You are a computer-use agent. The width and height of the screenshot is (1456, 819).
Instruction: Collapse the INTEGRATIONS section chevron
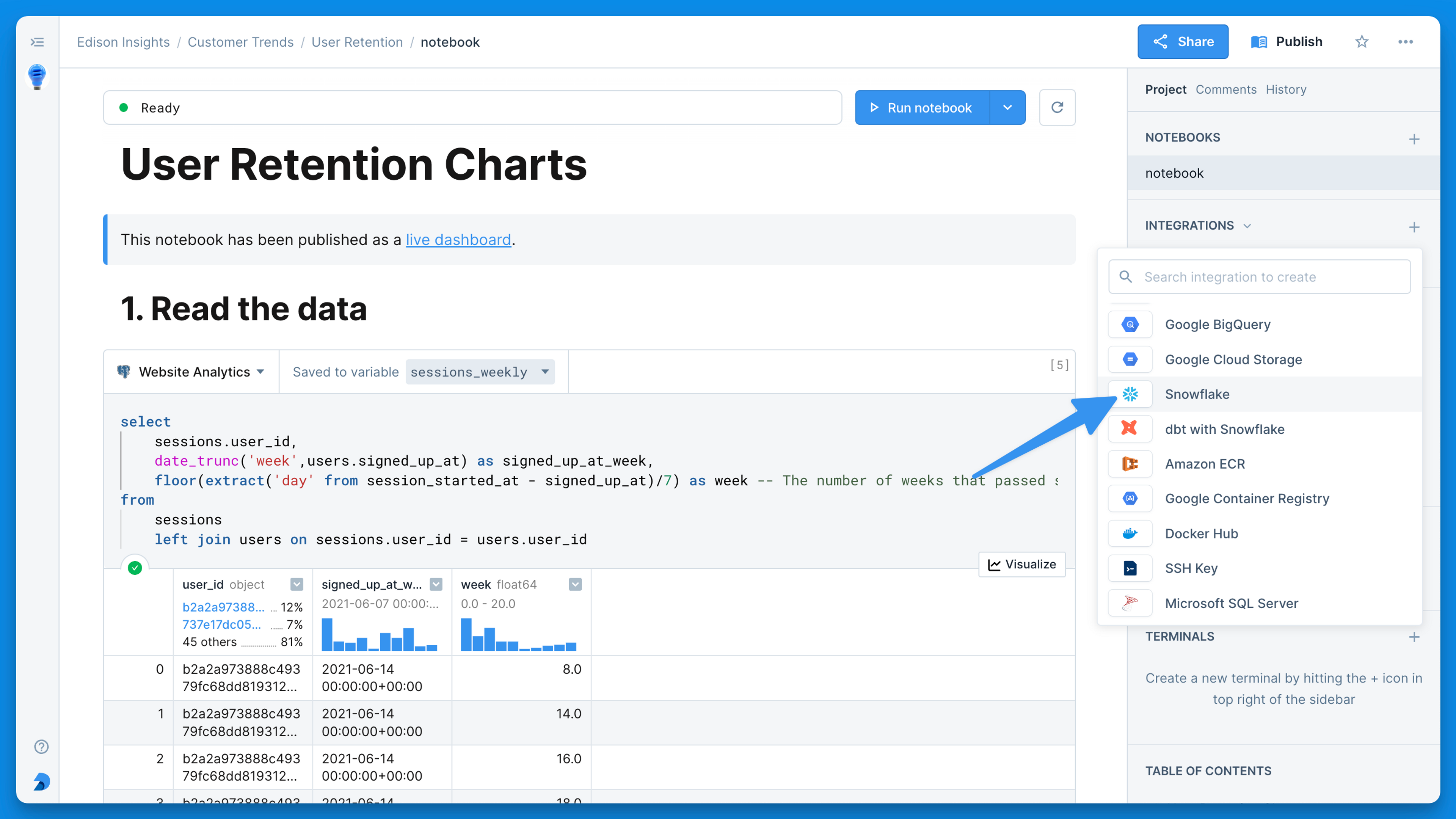point(1247,226)
